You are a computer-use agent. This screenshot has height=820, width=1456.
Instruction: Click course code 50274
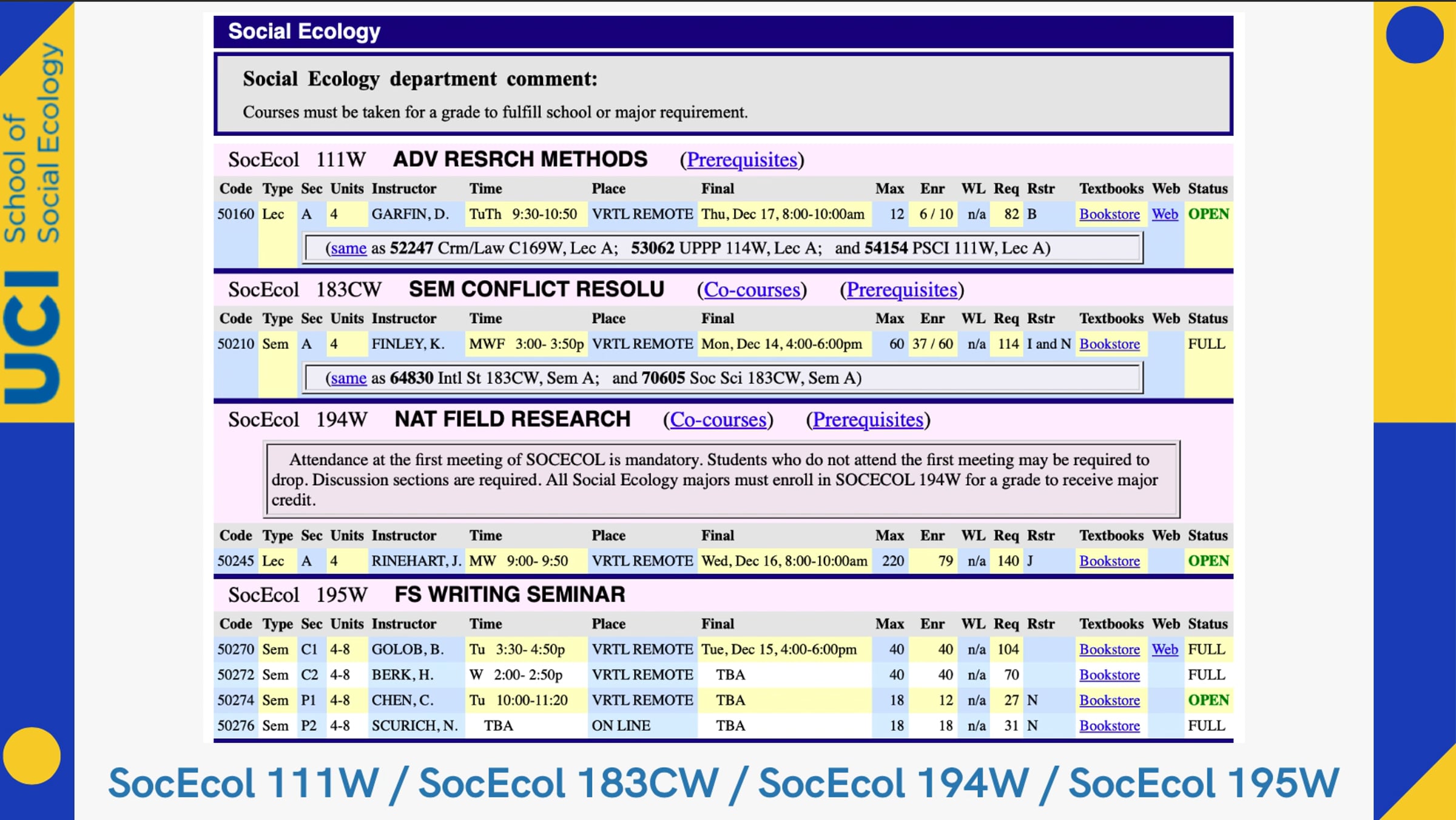point(235,701)
